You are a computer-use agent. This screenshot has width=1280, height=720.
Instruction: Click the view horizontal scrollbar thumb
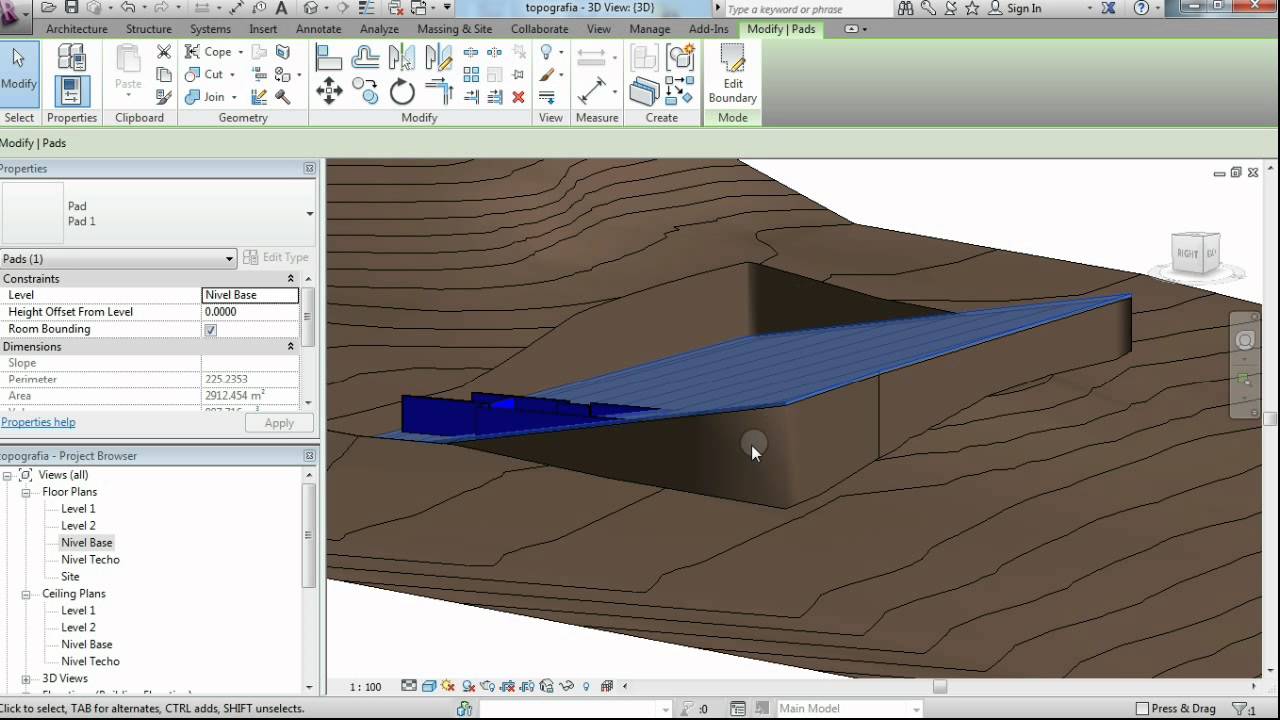click(x=940, y=686)
